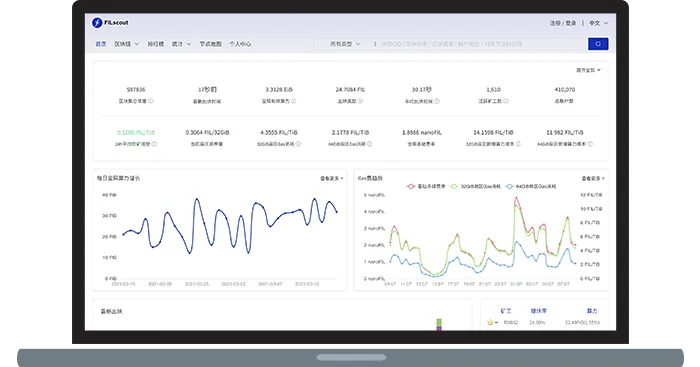Expand the 区块链 navigation dropdown
Screen dimensions: 700x367
[127, 44]
